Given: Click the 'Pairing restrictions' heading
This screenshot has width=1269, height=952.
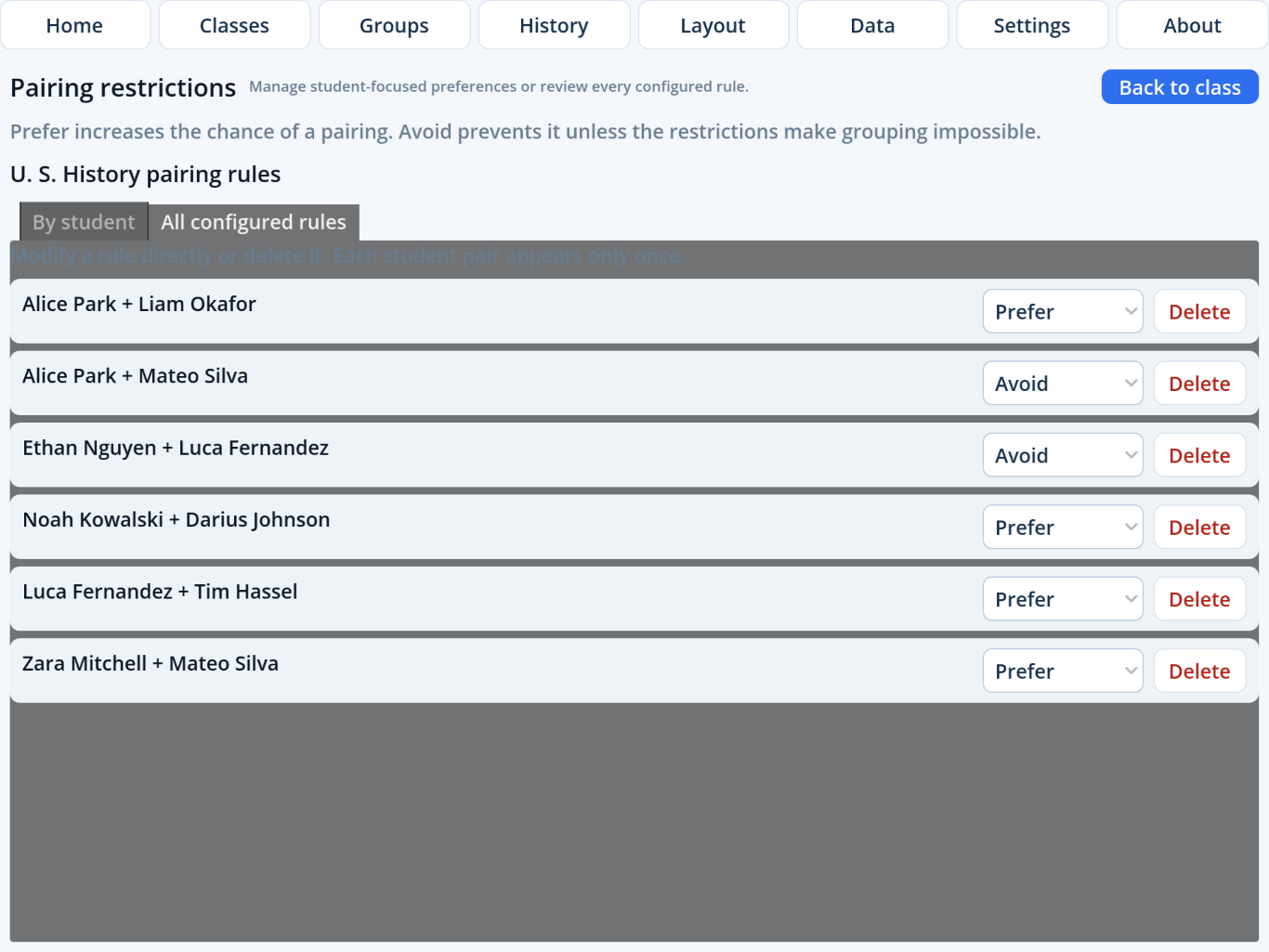Looking at the screenshot, I should [x=124, y=87].
